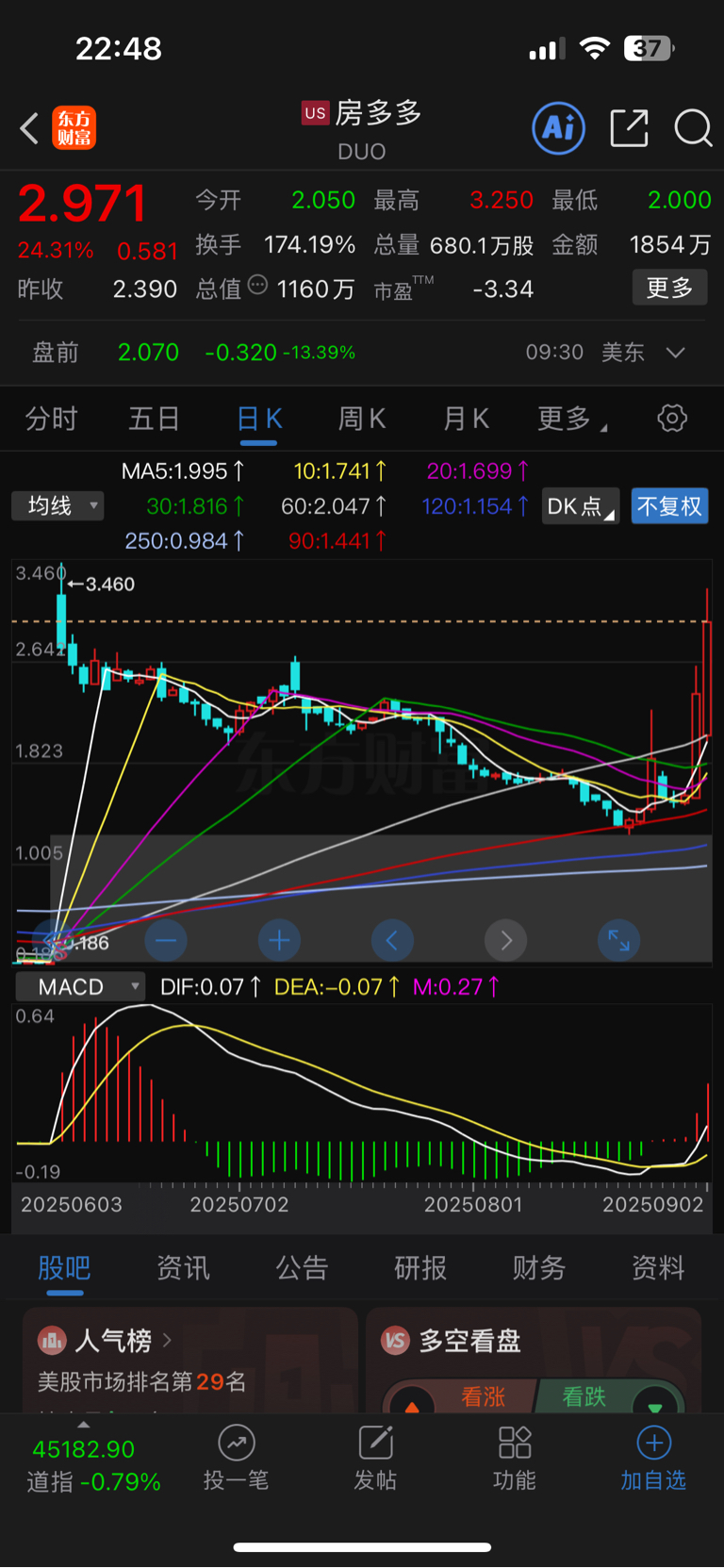The height and width of the screenshot is (1568, 724).
Task: Open the 均线 indicator dropdown
Action: tap(58, 506)
